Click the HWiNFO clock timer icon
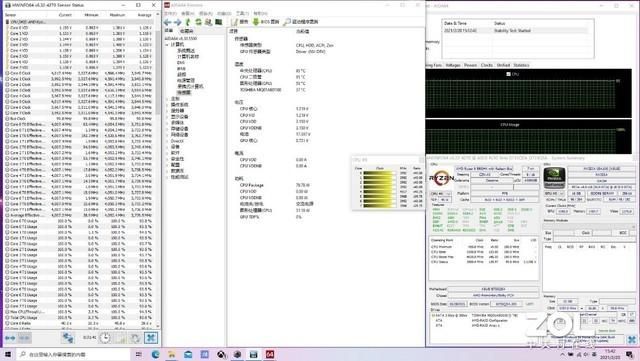 (x=105, y=338)
